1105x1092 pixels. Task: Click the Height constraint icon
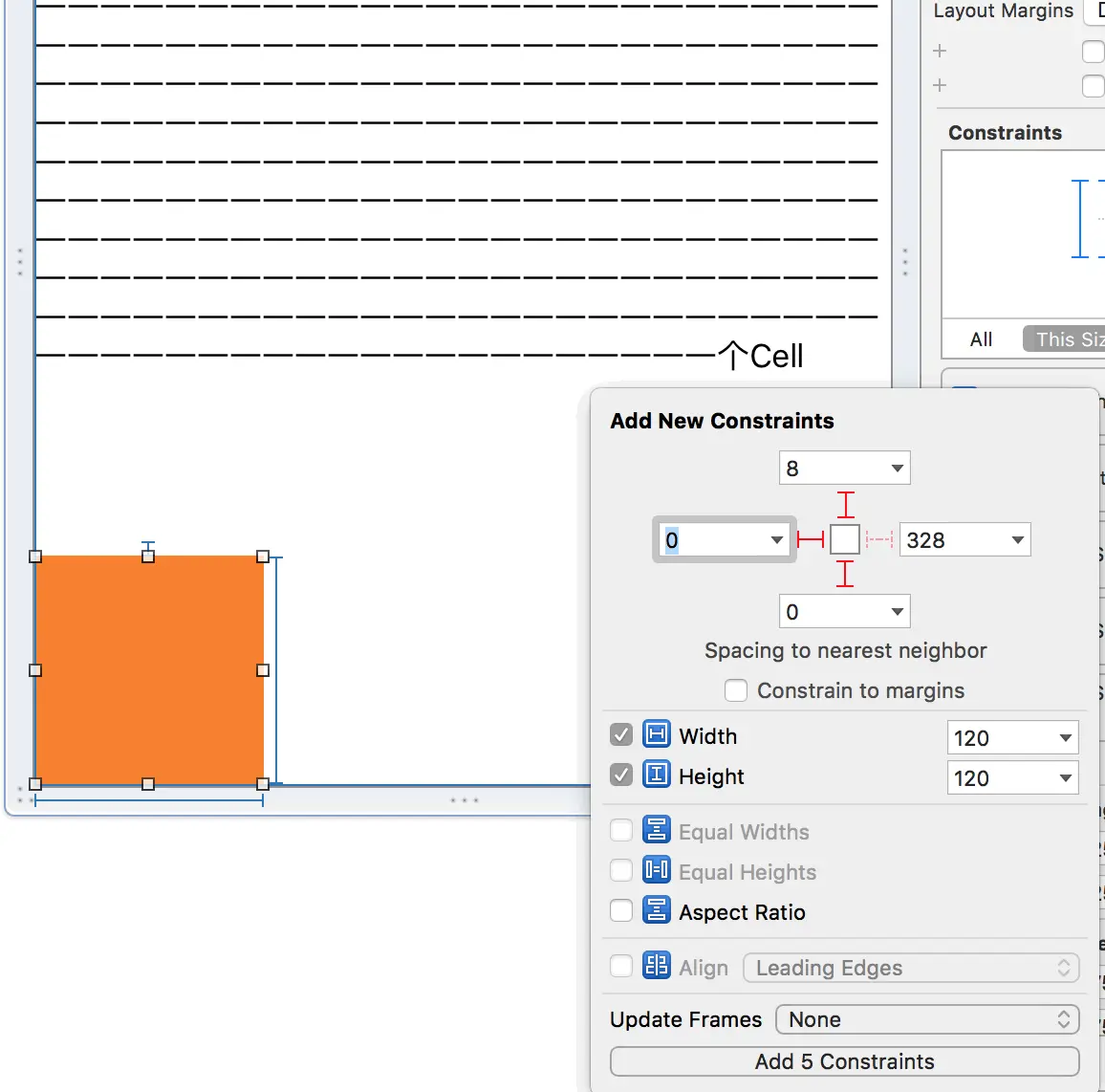click(x=656, y=775)
